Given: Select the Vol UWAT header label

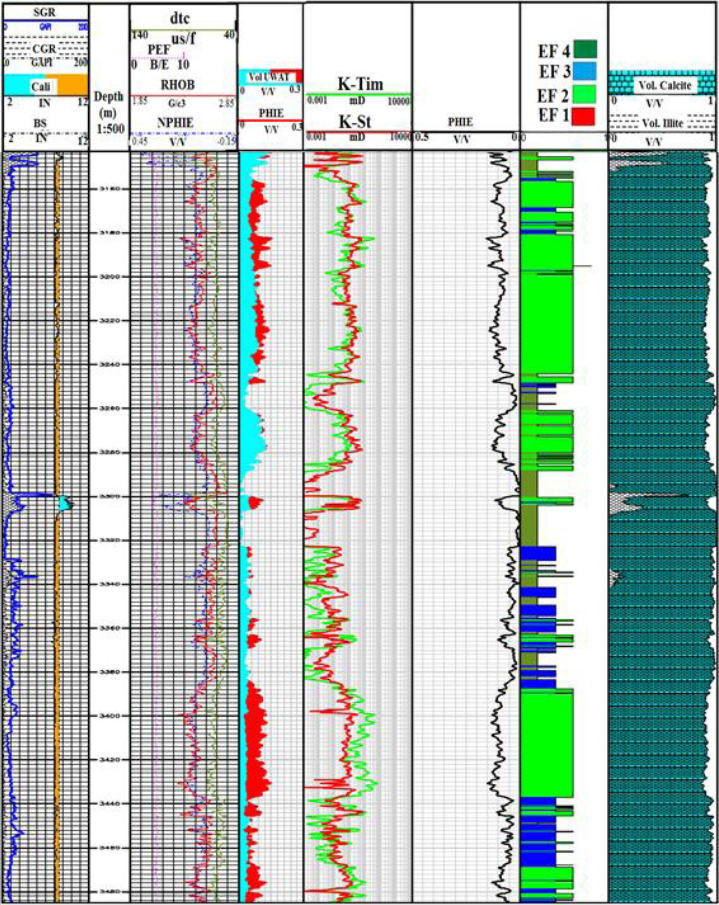Looking at the screenshot, I should (268, 77).
